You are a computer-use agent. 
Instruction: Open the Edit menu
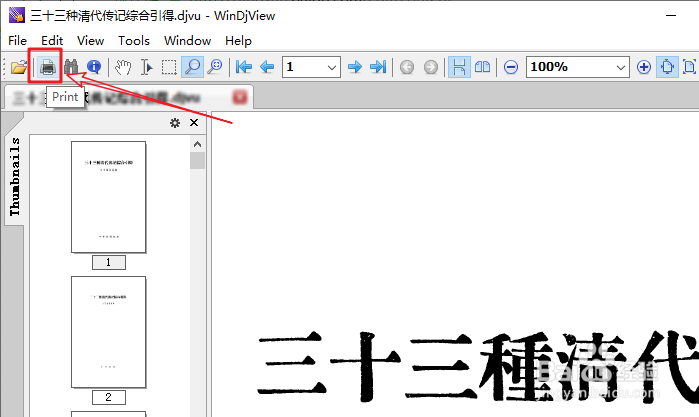pyautogui.click(x=52, y=41)
